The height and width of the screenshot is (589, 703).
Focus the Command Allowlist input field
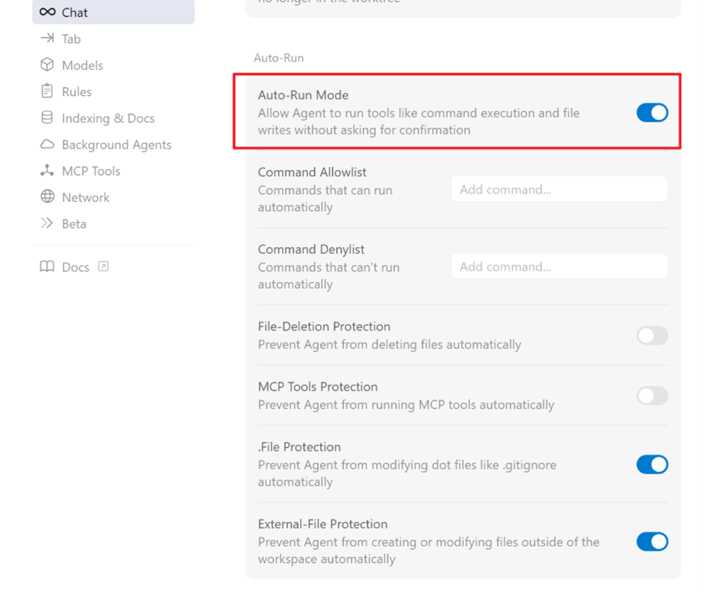click(558, 189)
